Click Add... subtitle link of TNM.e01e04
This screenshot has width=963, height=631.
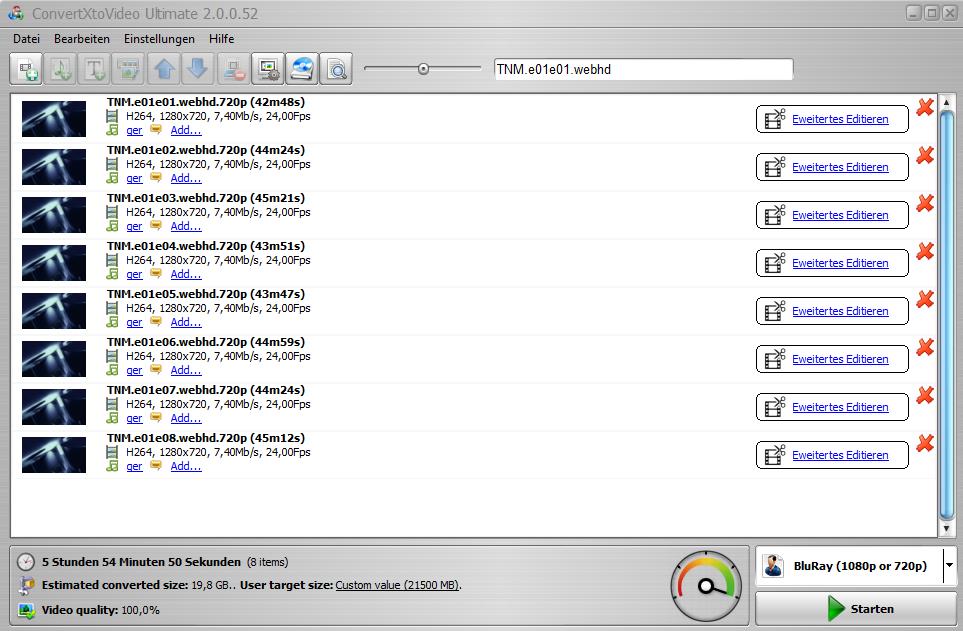185,274
